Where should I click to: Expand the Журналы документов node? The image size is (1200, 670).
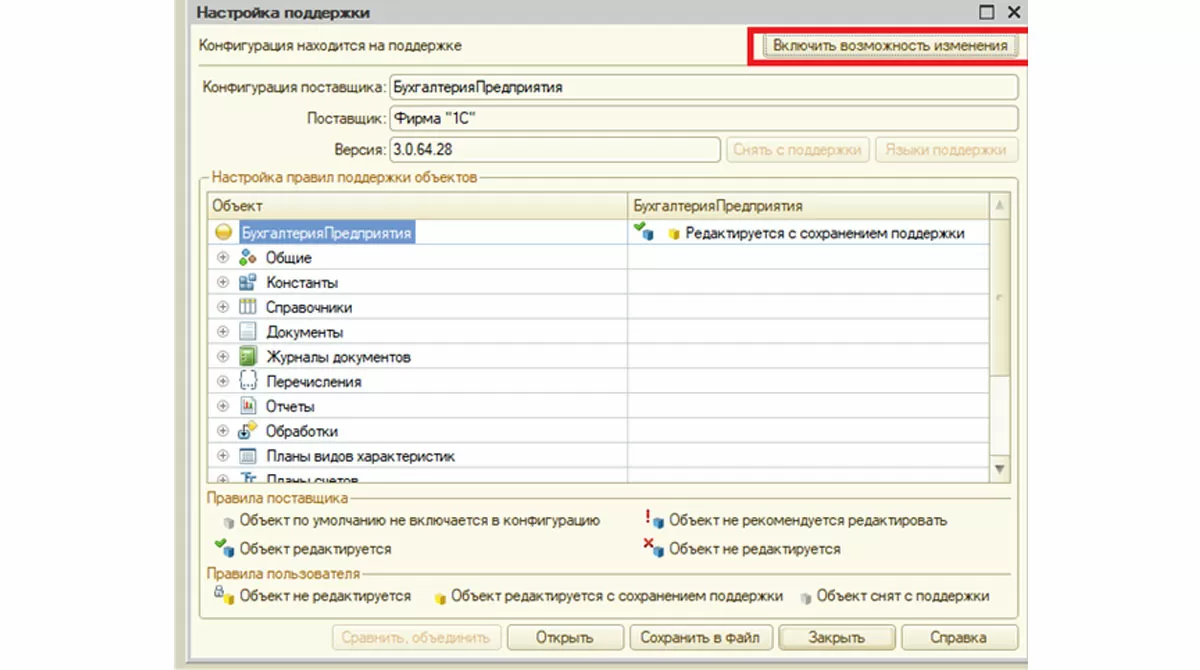[223, 357]
